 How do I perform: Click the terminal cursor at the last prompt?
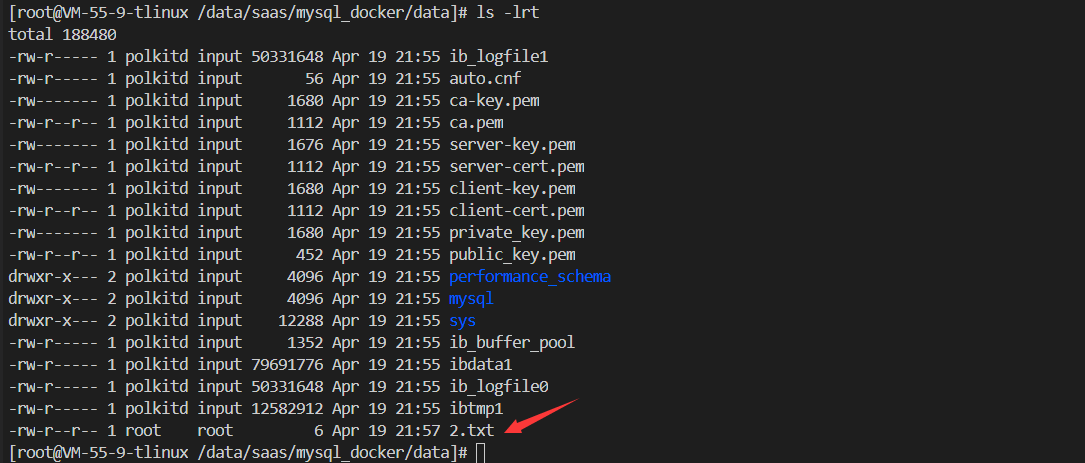pos(481,453)
